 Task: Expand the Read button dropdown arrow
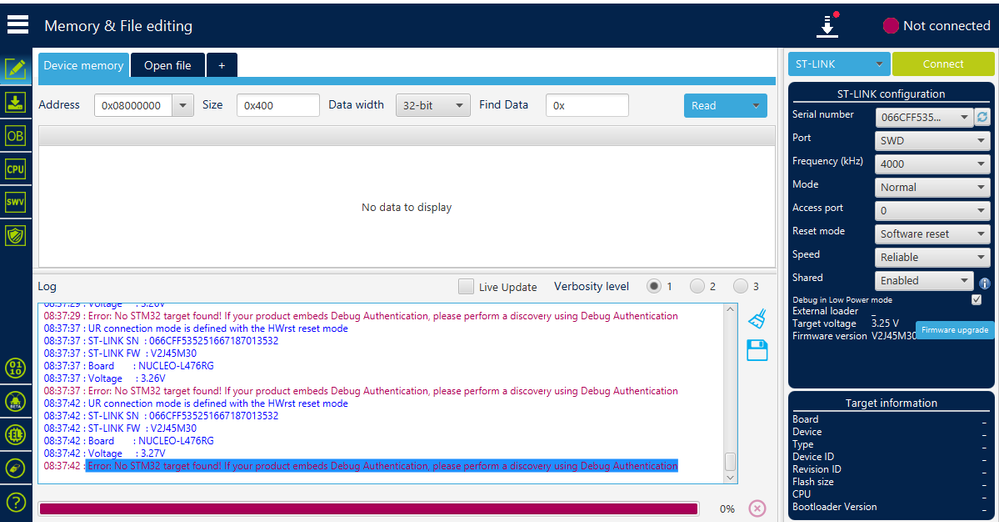(756, 106)
